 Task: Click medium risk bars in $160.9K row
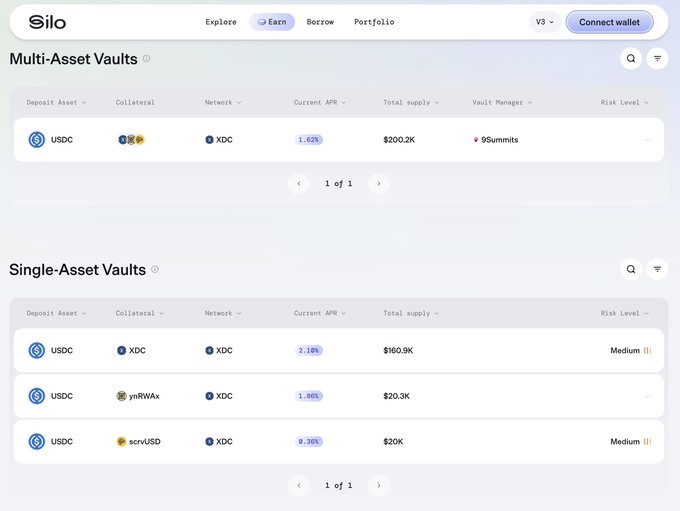tap(647, 350)
